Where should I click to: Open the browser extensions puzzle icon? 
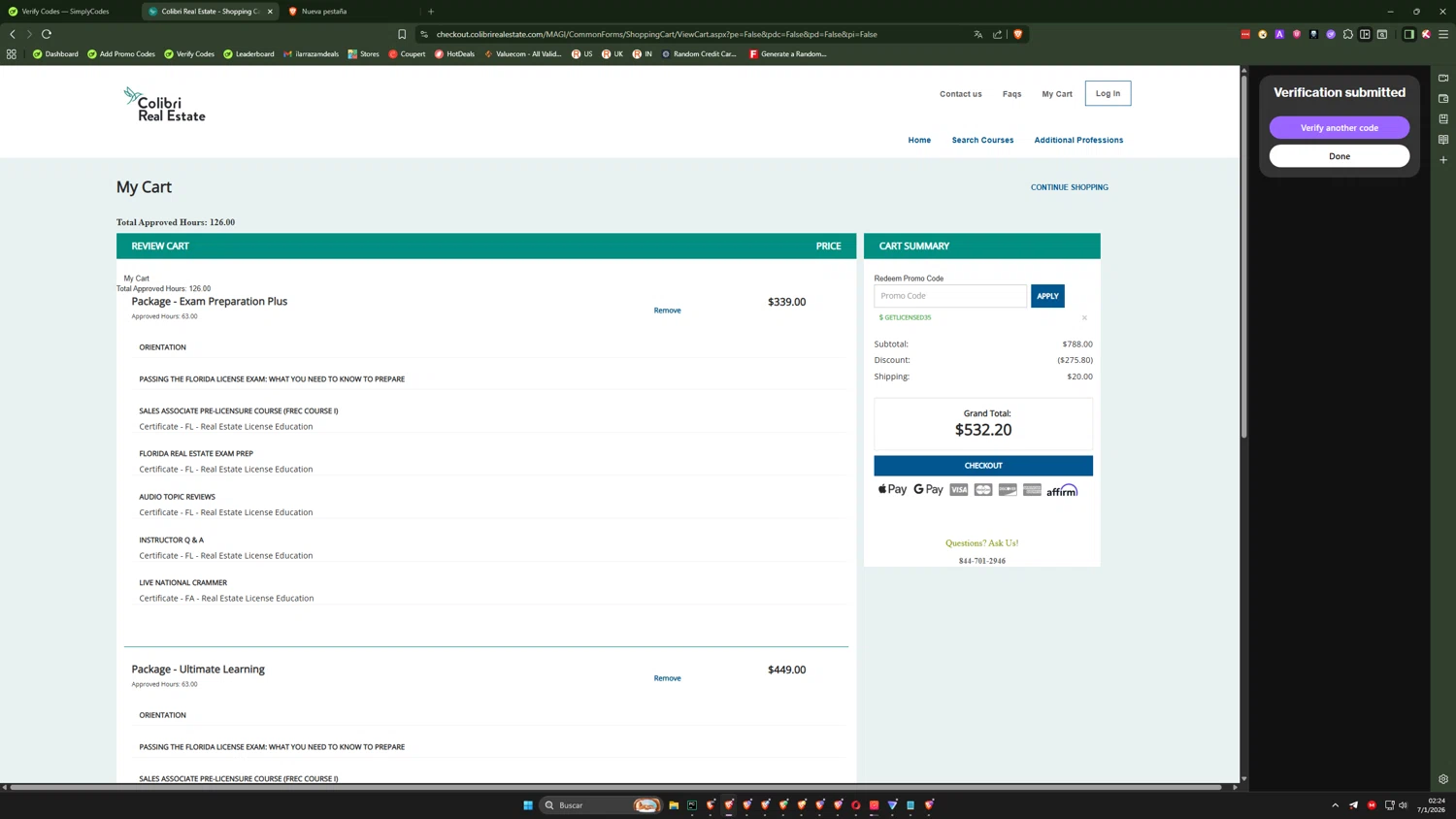[x=1348, y=34]
